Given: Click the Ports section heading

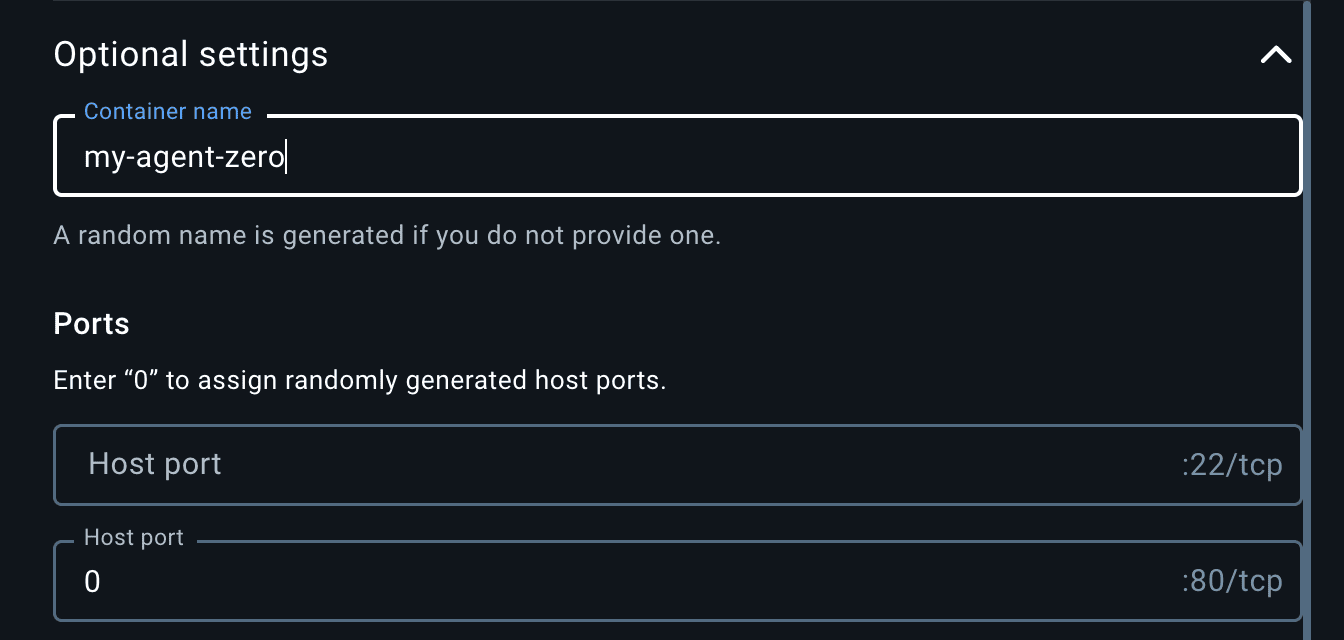Looking at the screenshot, I should (x=91, y=323).
